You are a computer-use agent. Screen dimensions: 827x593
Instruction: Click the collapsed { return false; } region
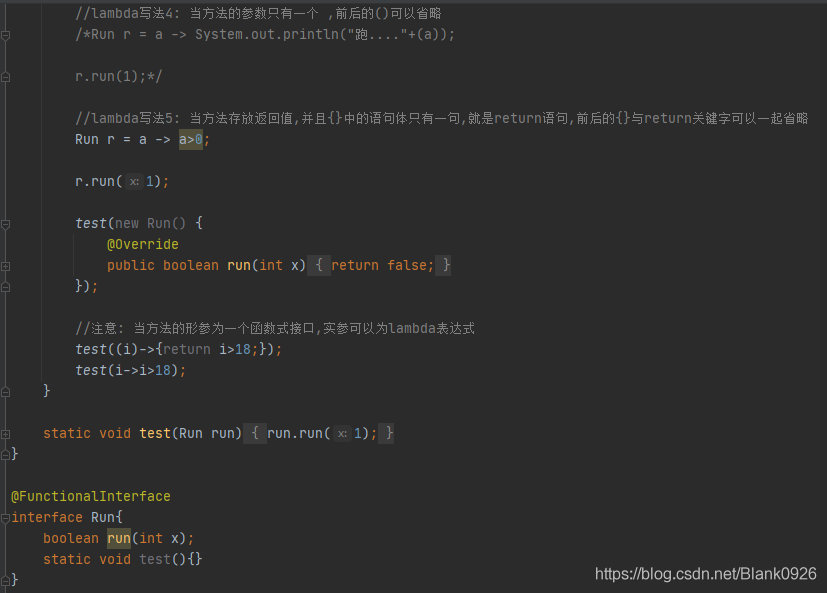click(379, 265)
